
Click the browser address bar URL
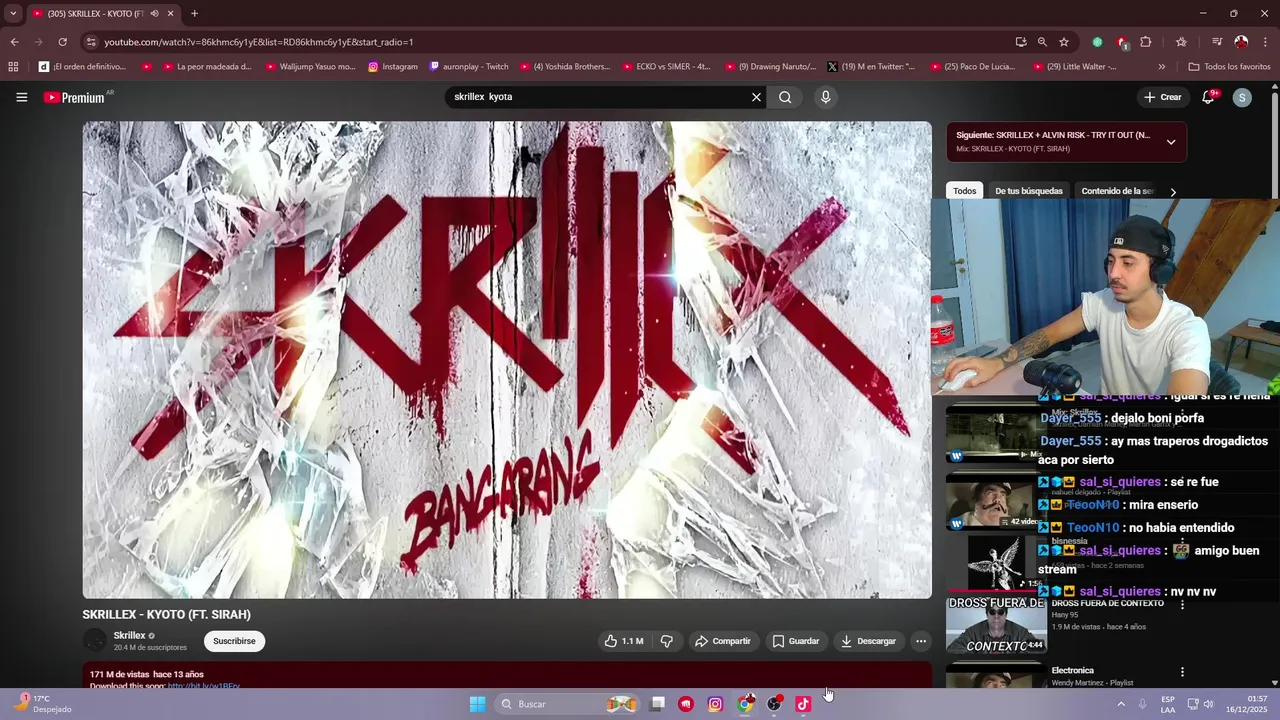pyautogui.click(x=258, y=42)
